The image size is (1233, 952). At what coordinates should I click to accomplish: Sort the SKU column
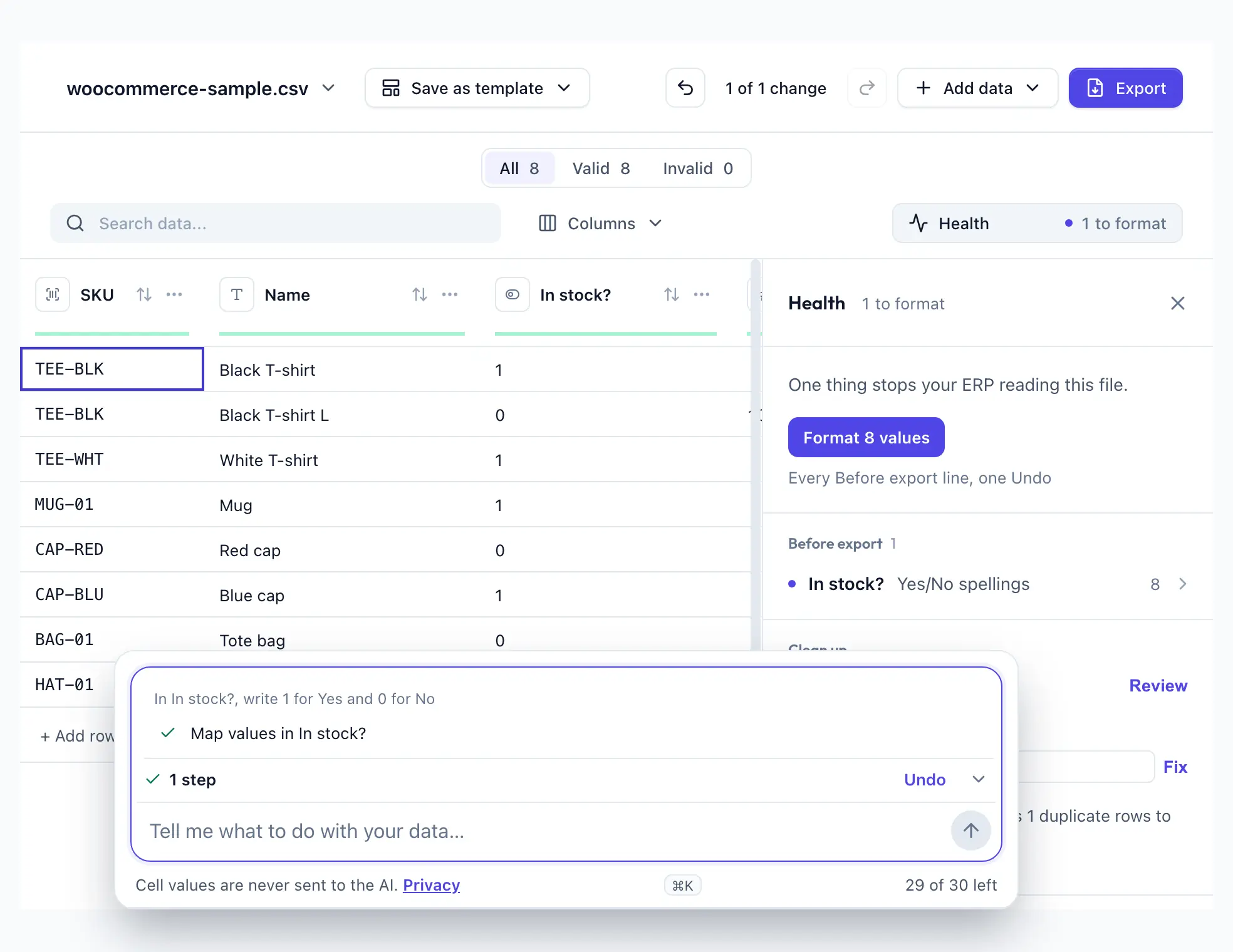pos(144,294)
